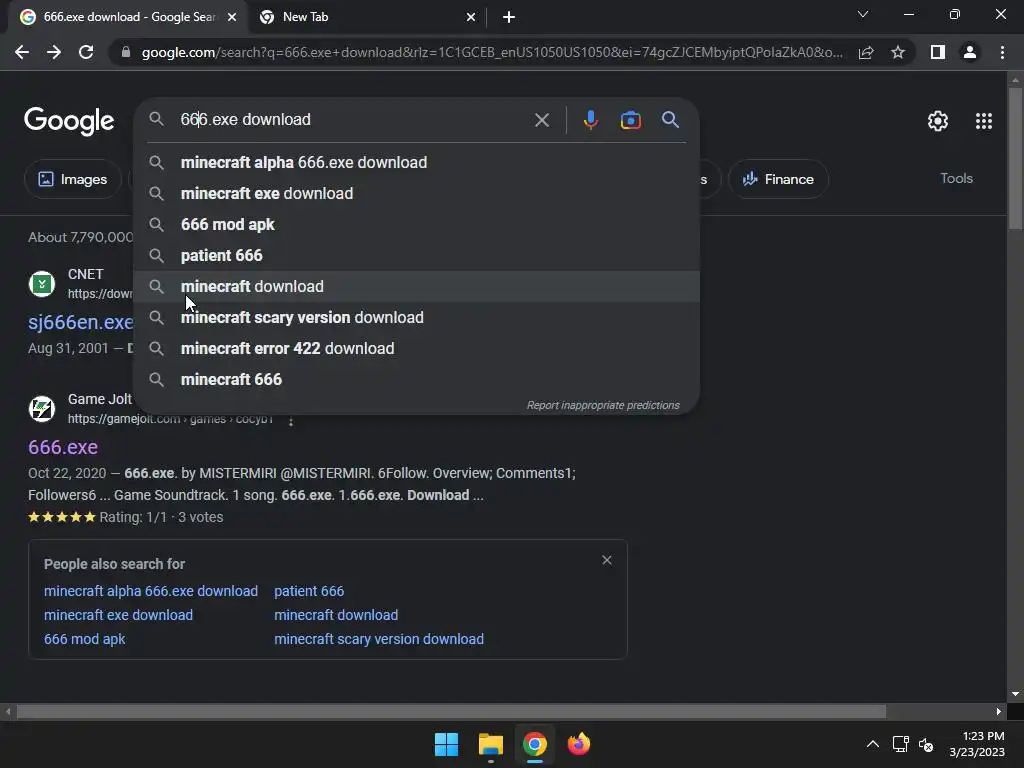Choose suggestion minecraft 666

click(417, 379)
